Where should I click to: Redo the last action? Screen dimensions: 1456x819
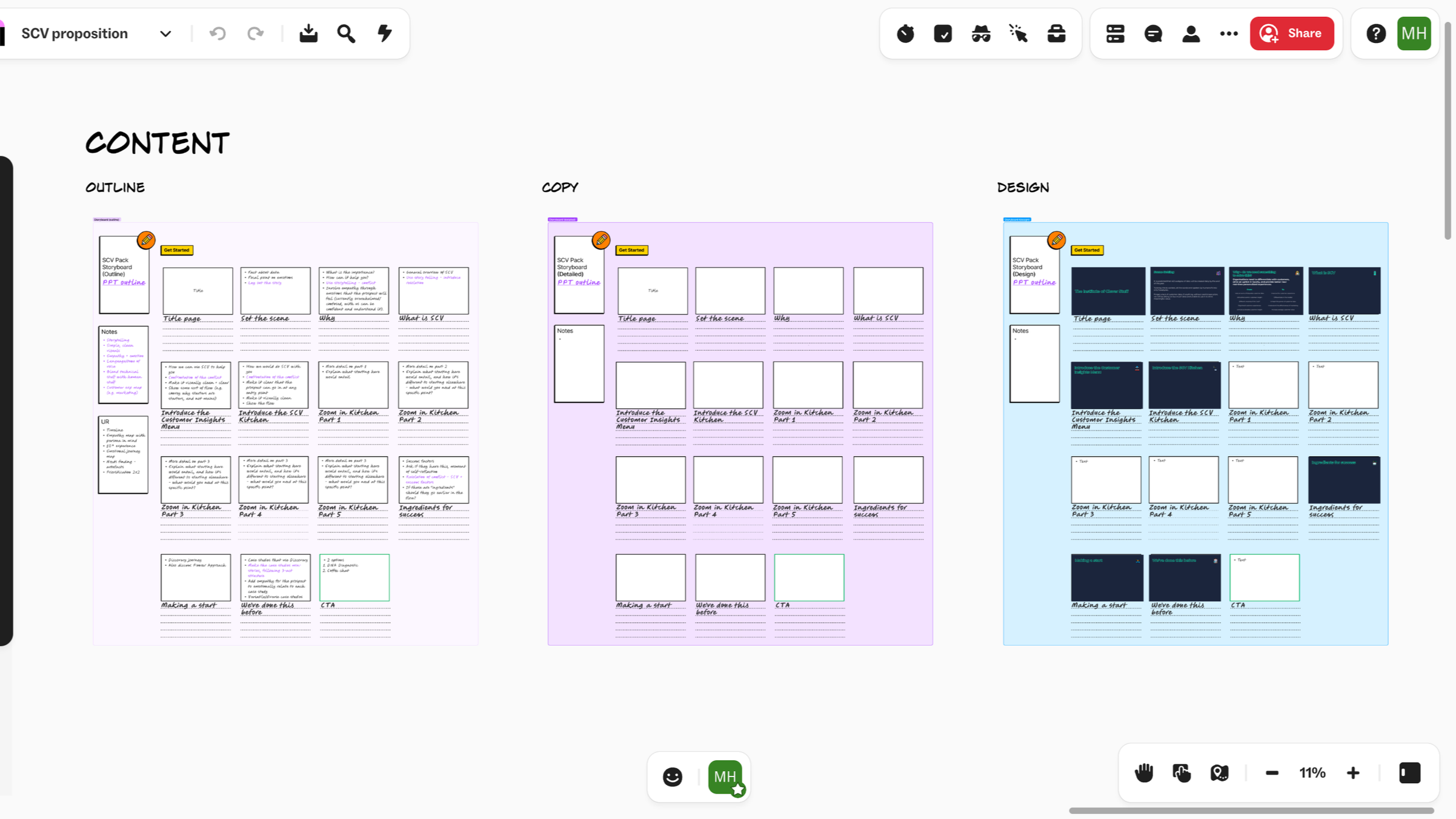click(x=256, y=33)
